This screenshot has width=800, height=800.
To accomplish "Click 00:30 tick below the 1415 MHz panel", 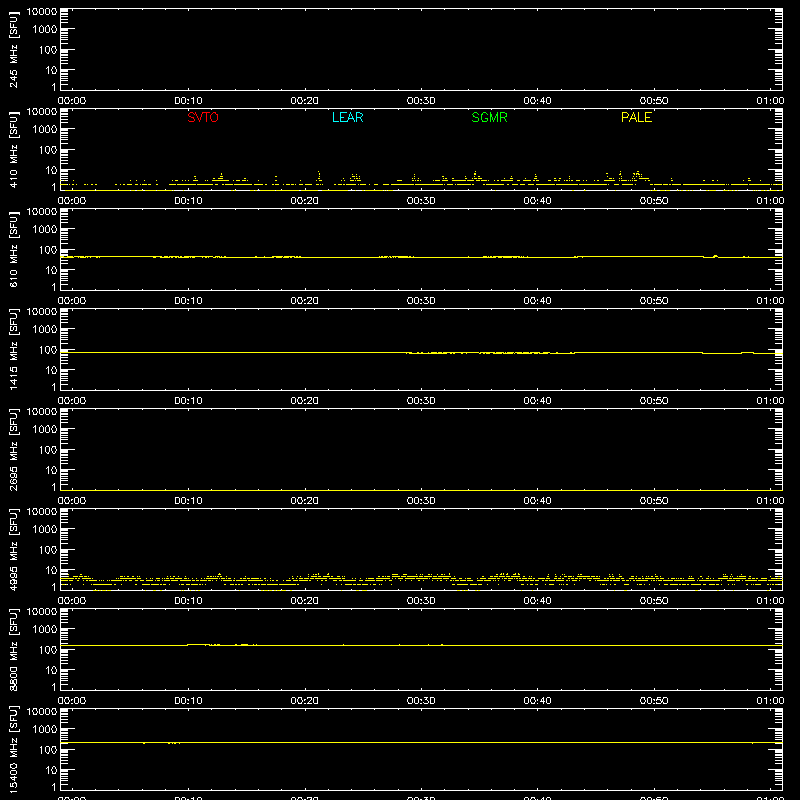I will click(x=421, y=401).
